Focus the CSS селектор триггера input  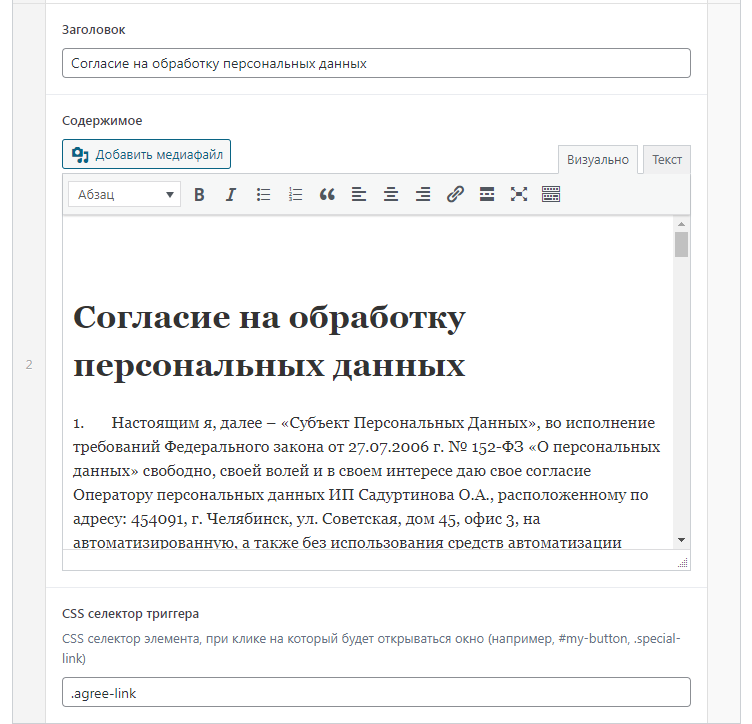[x=376, y=692]
